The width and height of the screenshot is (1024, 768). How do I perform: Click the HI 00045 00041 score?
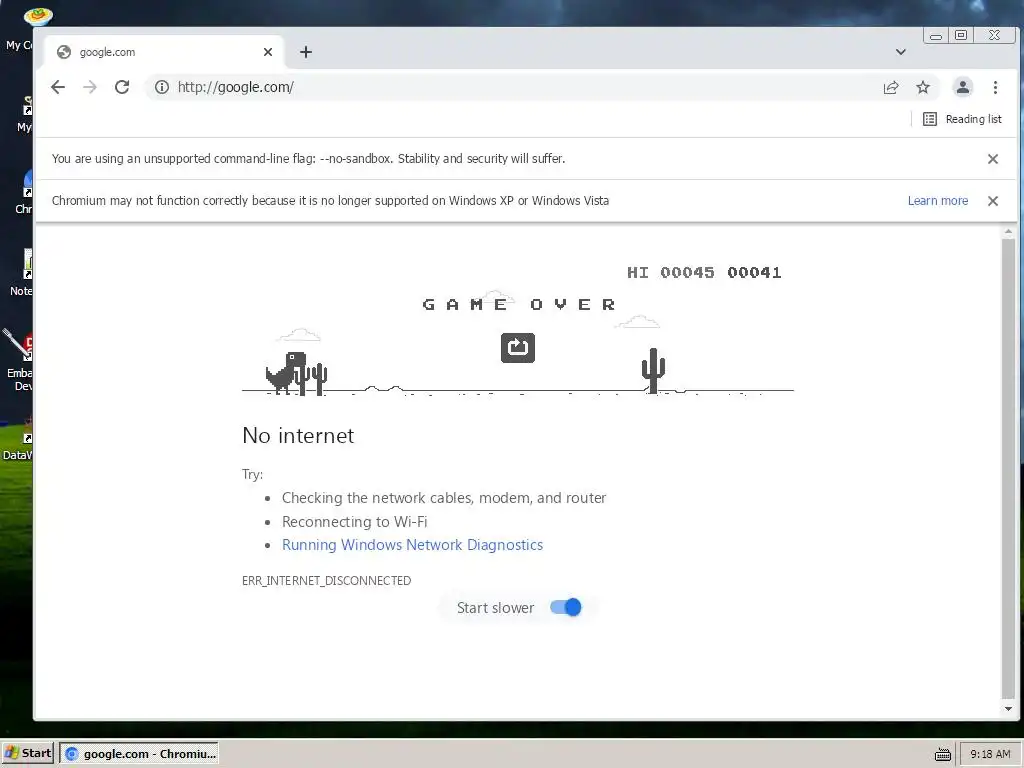[x=704, y=272]
